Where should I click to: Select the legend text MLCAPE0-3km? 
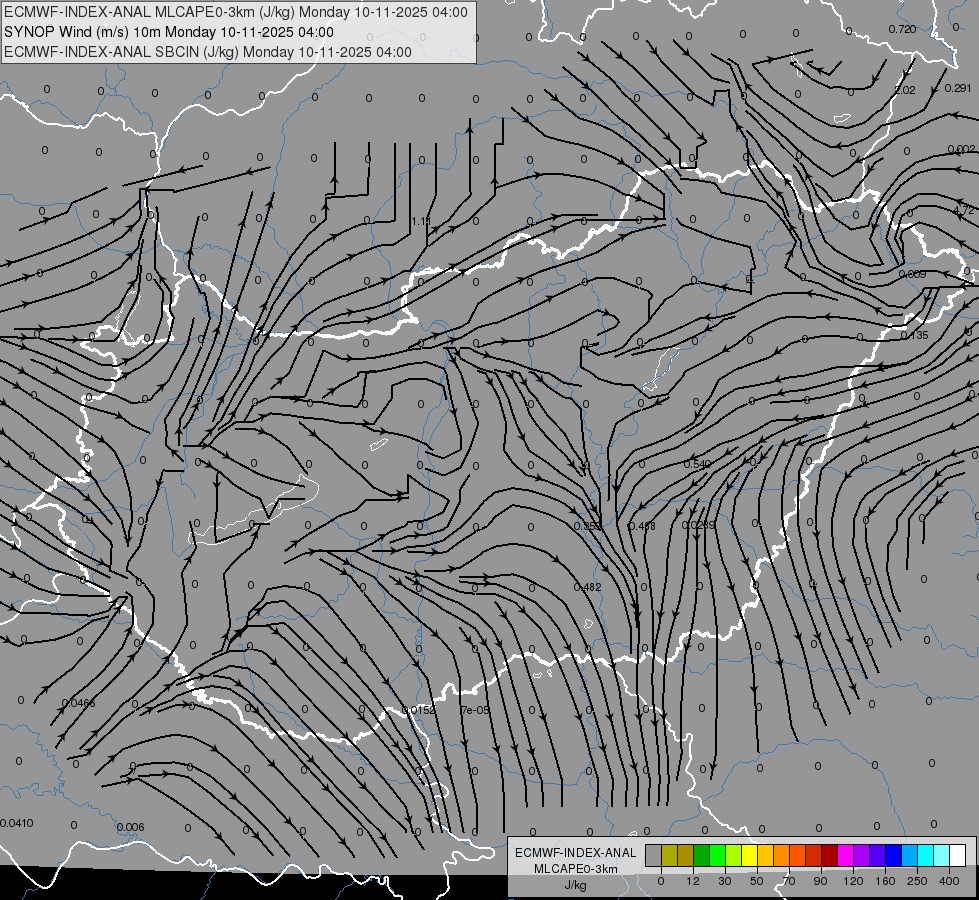[x=576, y=869]
